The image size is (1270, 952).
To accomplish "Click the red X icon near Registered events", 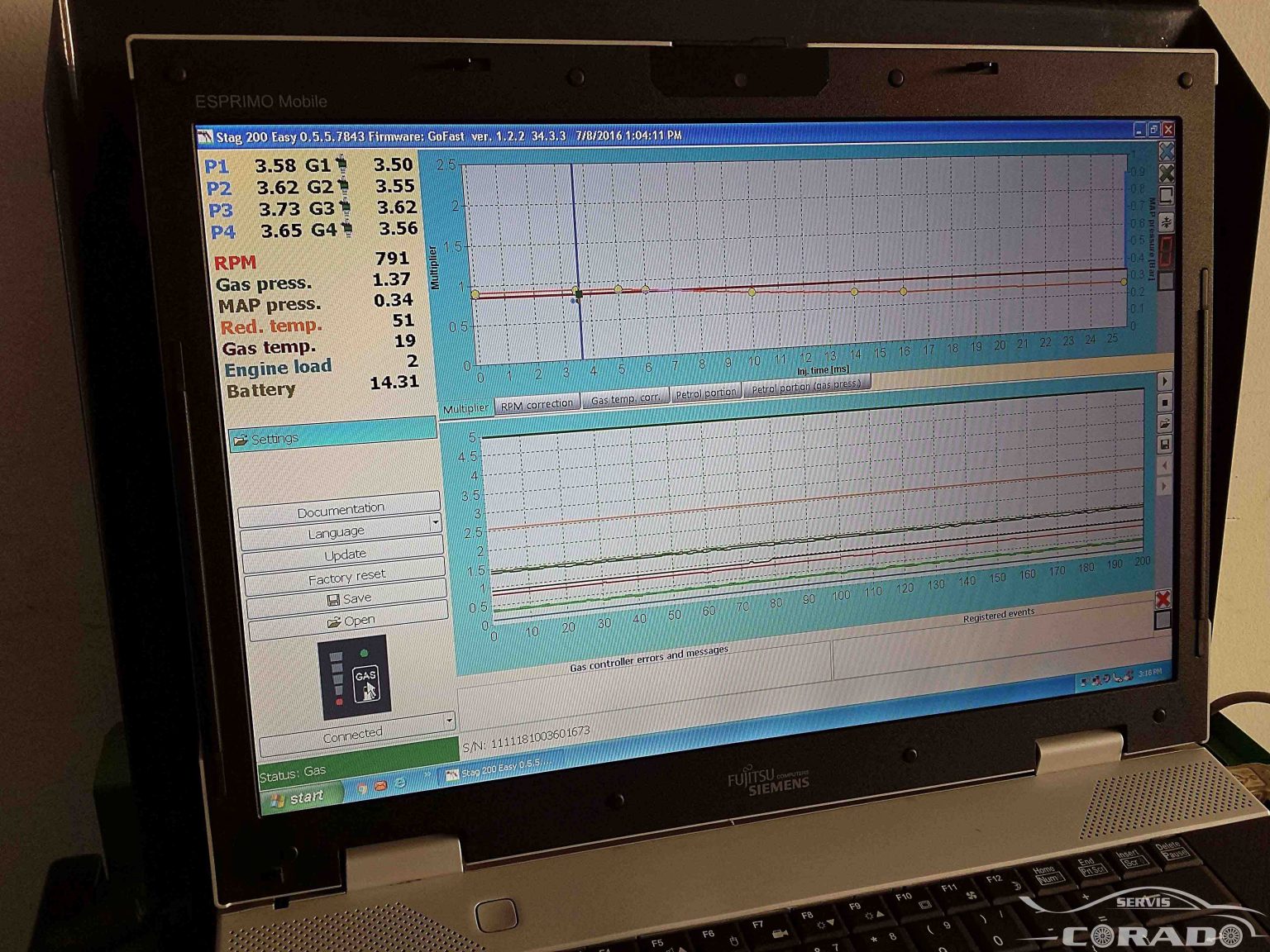I will coord(1163,599).
